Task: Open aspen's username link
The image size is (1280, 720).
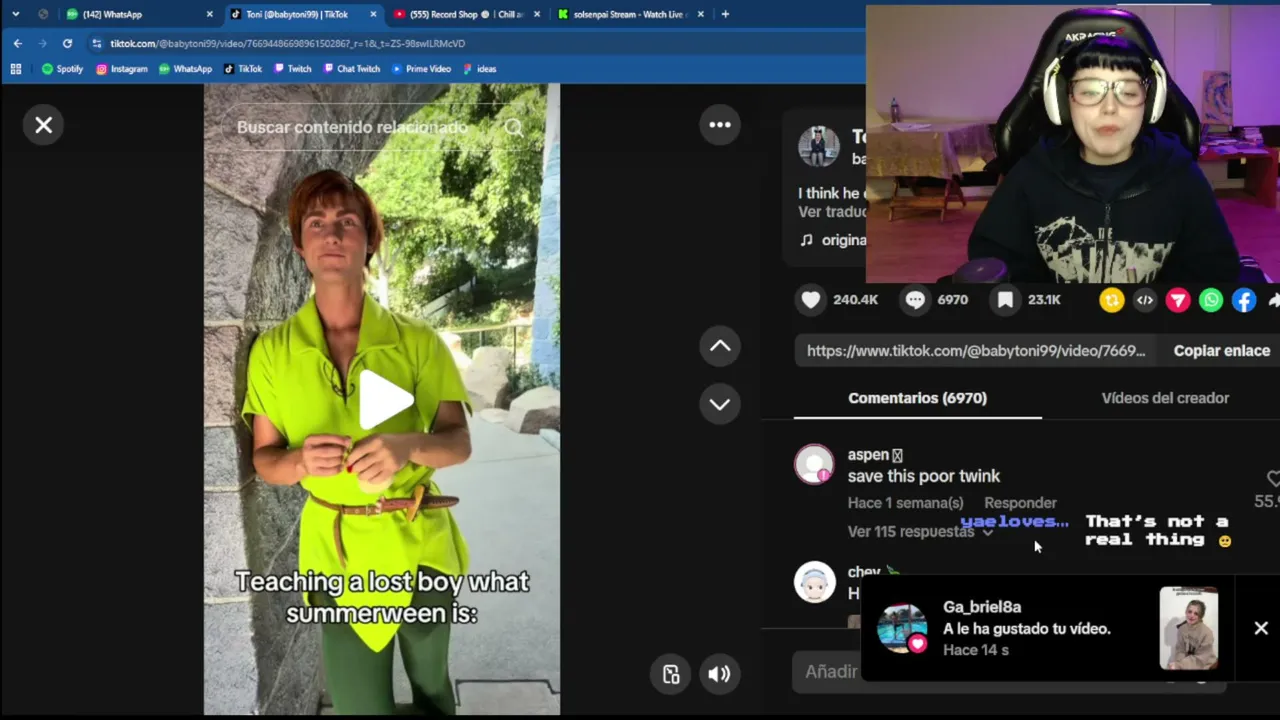Action: (875, 455)
